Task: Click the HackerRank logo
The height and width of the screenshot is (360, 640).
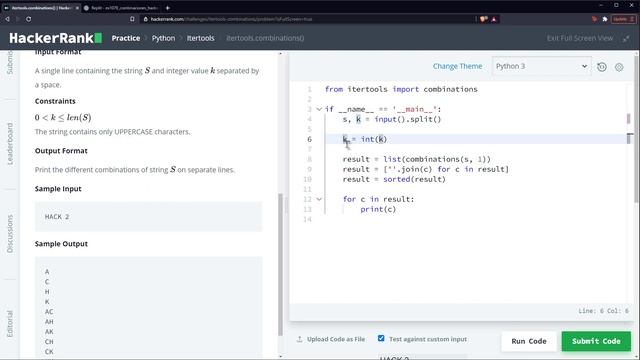Action: click(56, 38)
